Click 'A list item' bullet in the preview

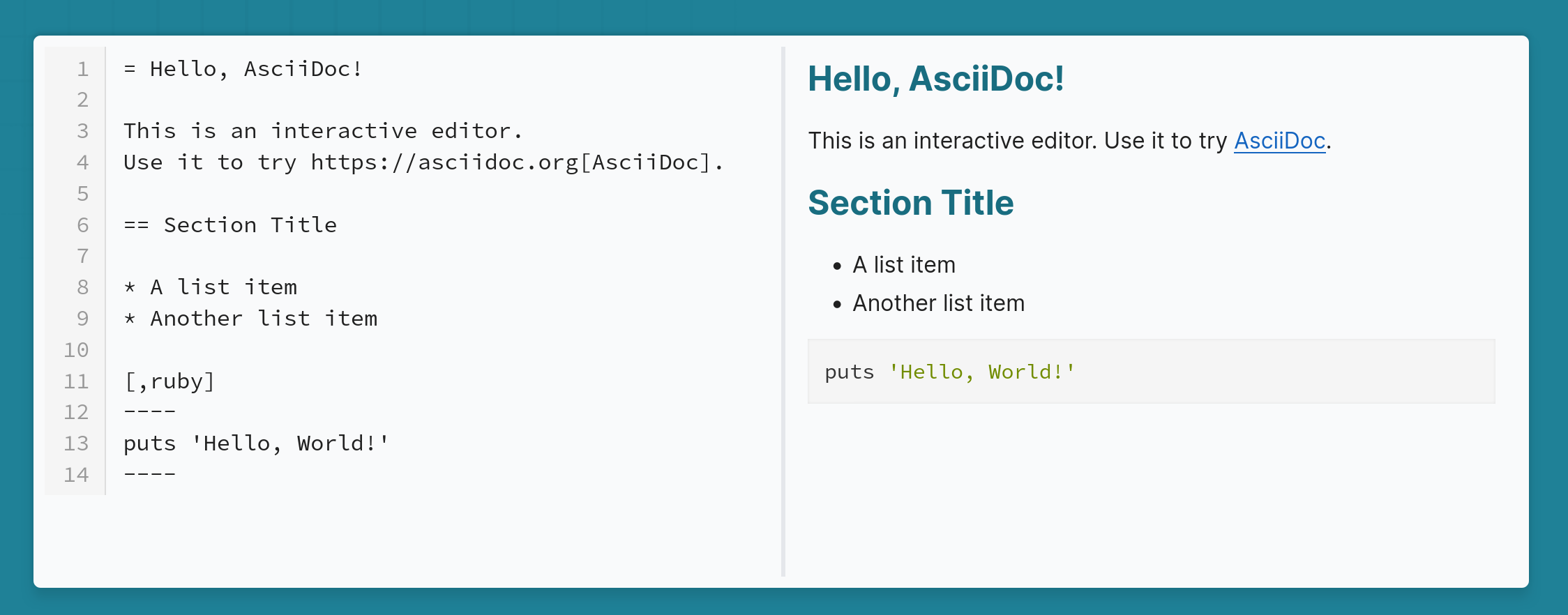point(904,265)
